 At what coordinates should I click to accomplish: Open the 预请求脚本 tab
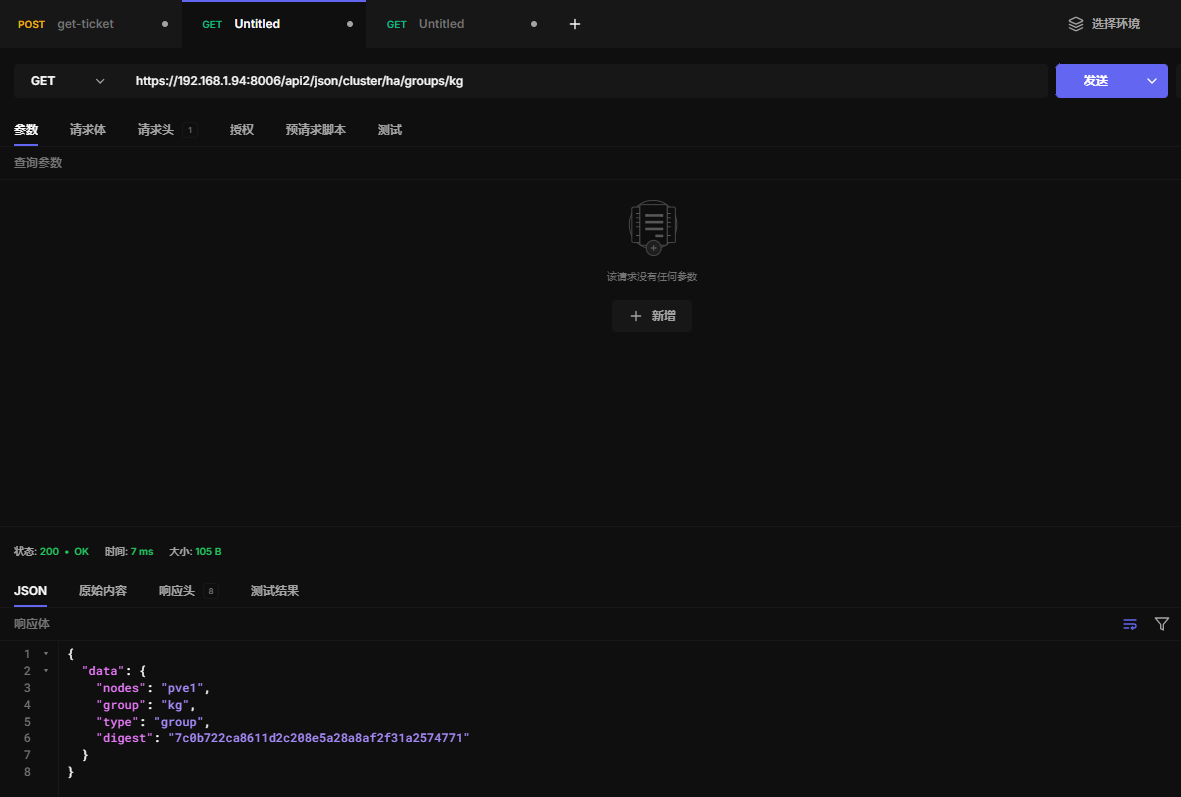(x=315, y=130)
